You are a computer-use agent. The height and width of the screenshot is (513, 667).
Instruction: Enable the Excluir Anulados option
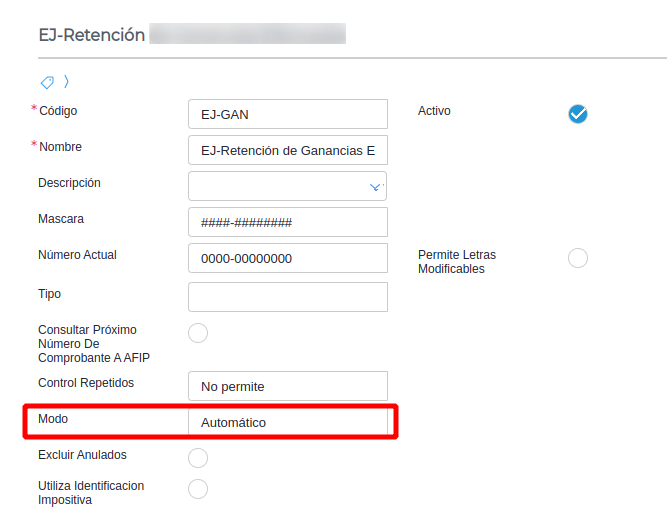point(198,458)
